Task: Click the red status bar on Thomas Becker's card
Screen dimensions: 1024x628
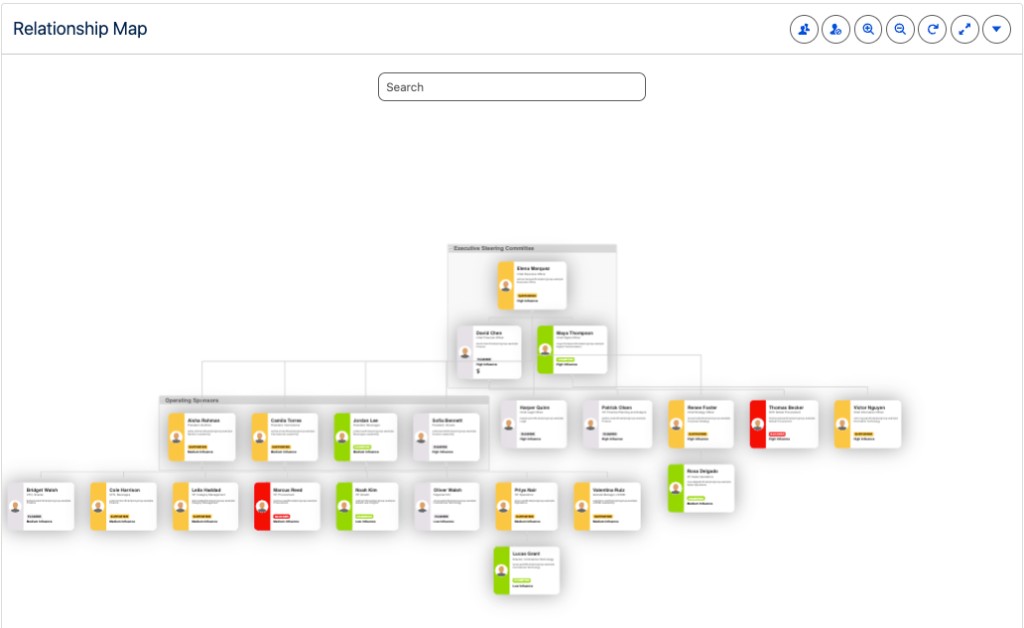Action: coord(757,424)
